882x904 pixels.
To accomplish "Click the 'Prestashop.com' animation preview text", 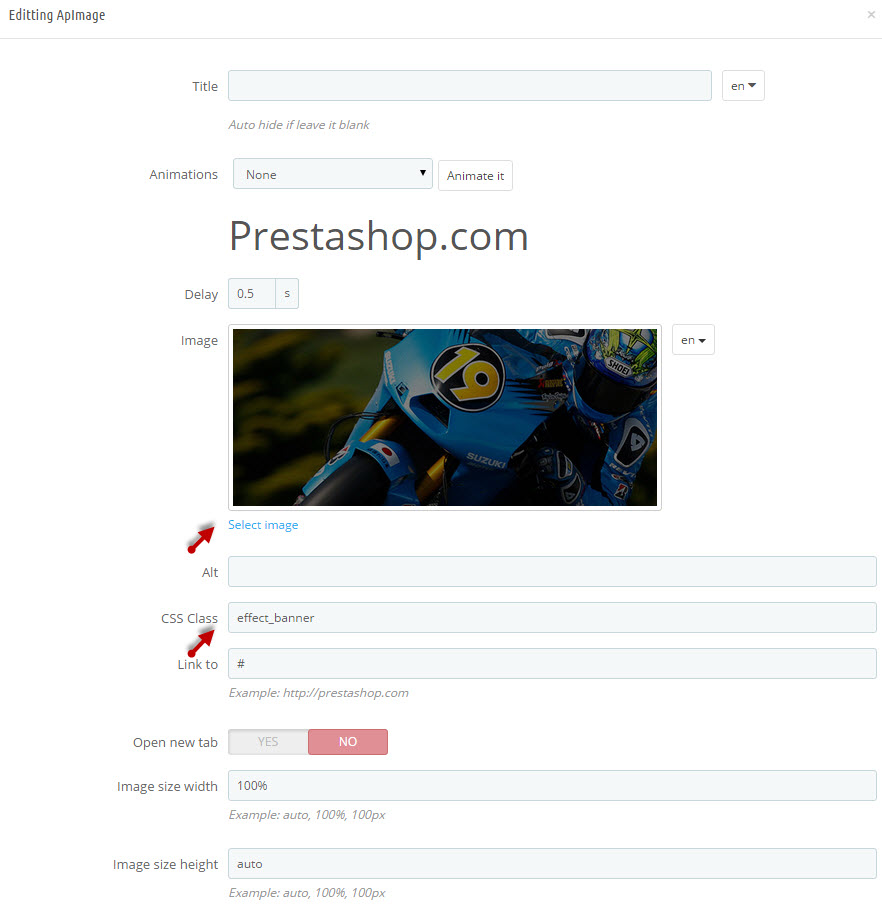I will click(379, 236).
